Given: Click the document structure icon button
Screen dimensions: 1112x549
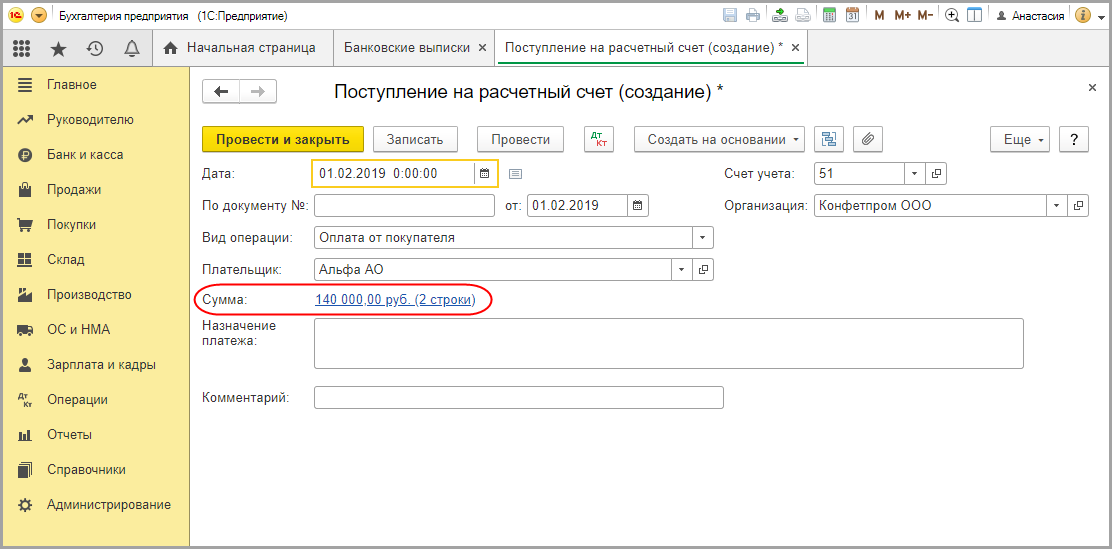Looking at the screenshot, I should click(829, 140).
